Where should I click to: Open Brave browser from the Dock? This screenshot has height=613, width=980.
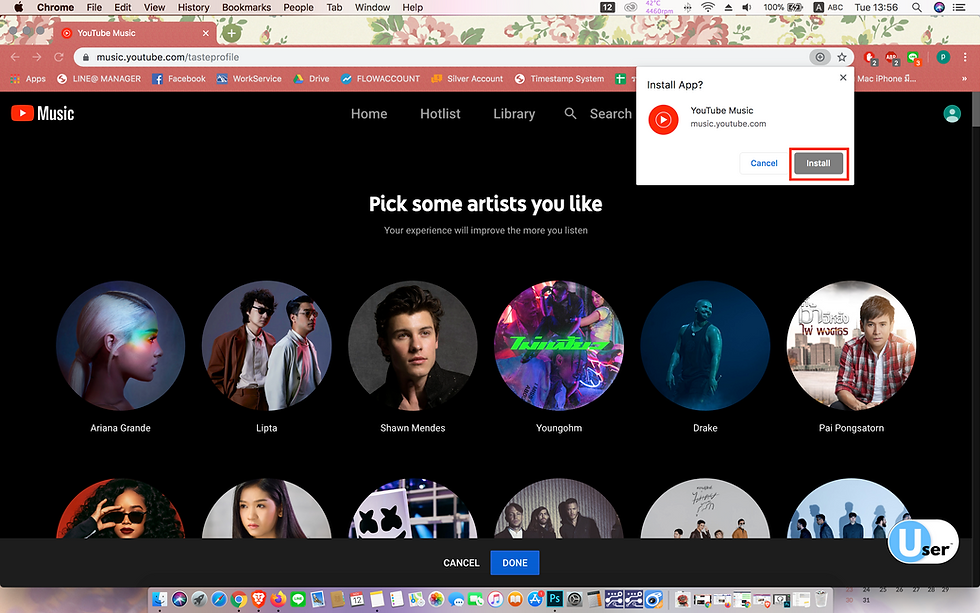coord(258,599)
